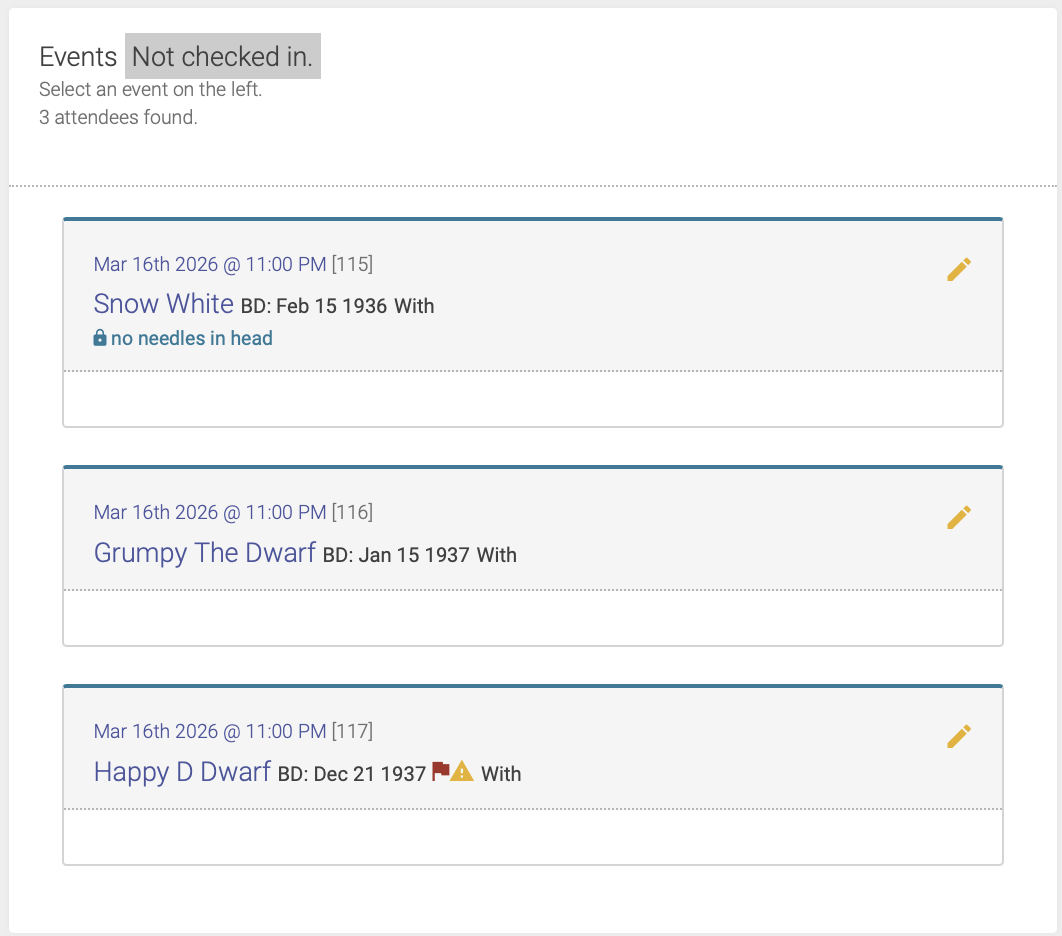Click the edit pencil for Happy D Dwarf
The width and height of the screenshot is (1062, 936).
[958, 736]
